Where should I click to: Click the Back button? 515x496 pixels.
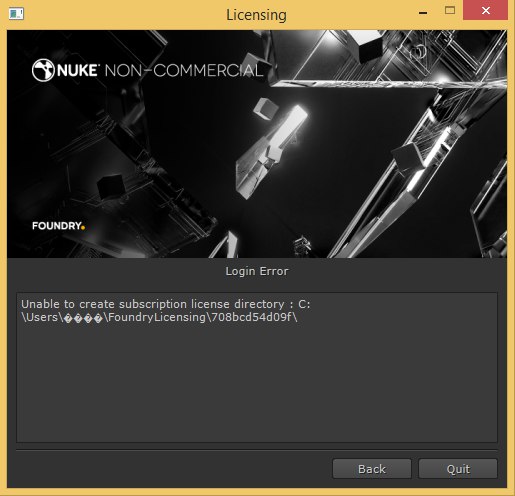point(372,469)
